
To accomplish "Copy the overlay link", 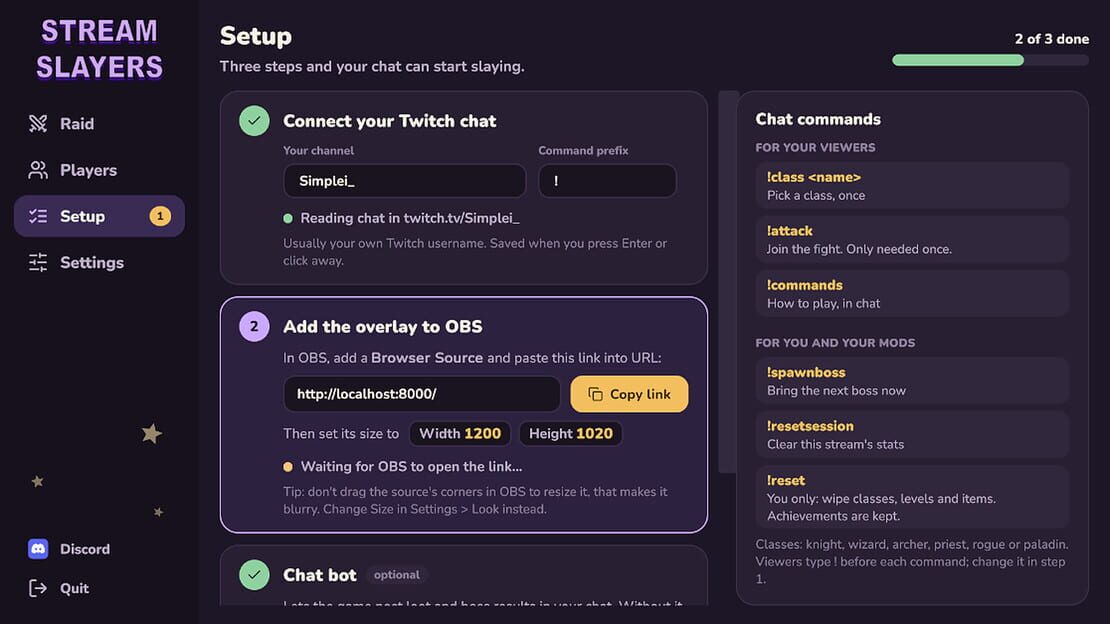I will pos(629,394).
